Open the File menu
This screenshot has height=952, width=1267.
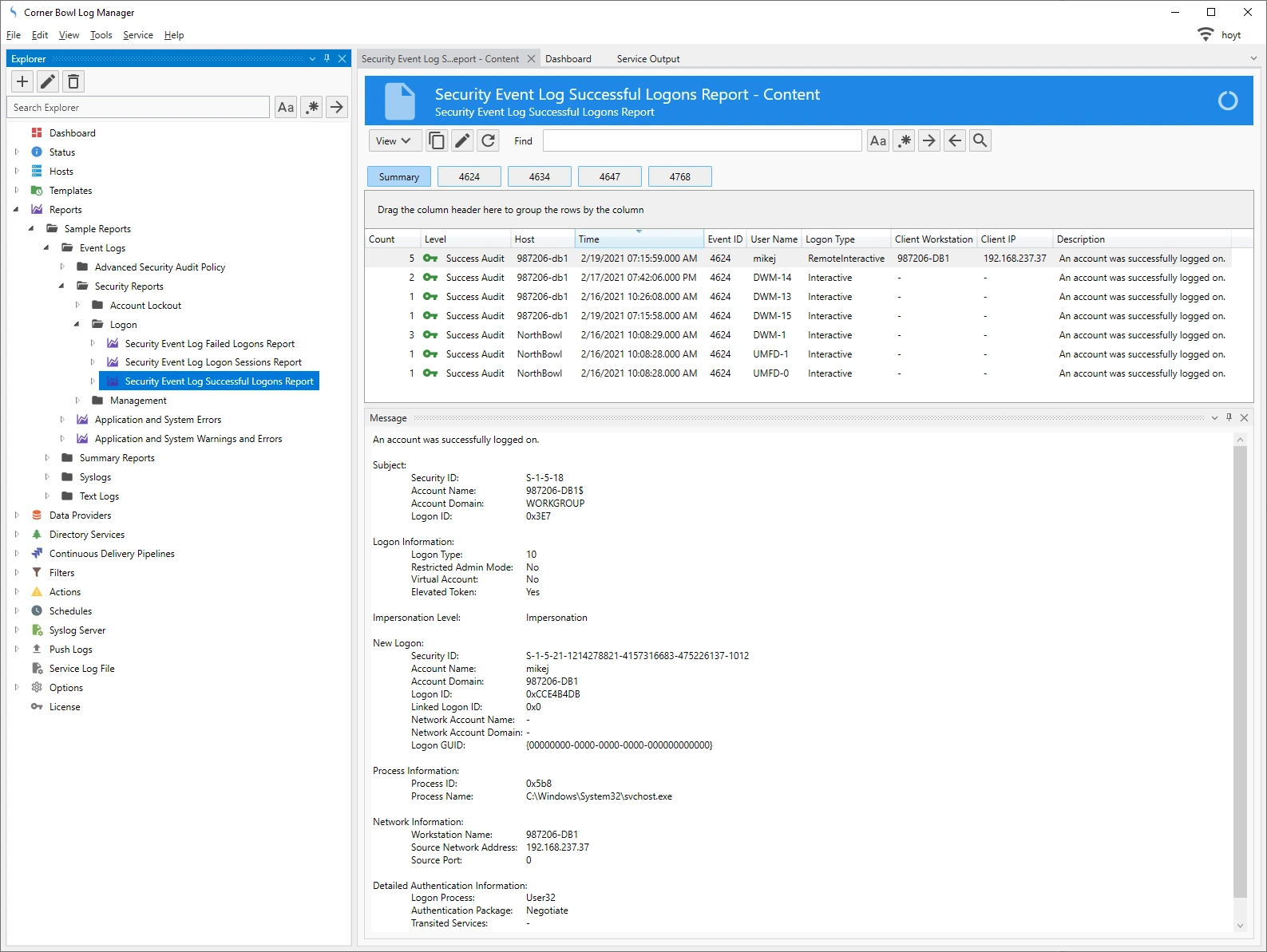click(x=14, y=35)
